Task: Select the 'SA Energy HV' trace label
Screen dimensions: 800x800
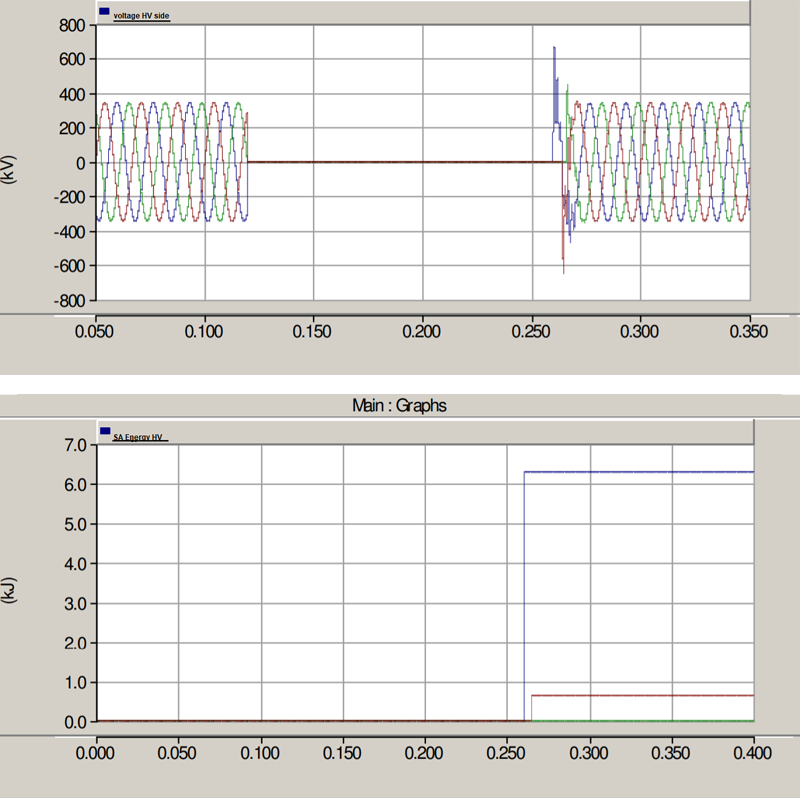Action: (x=139, y=437)
